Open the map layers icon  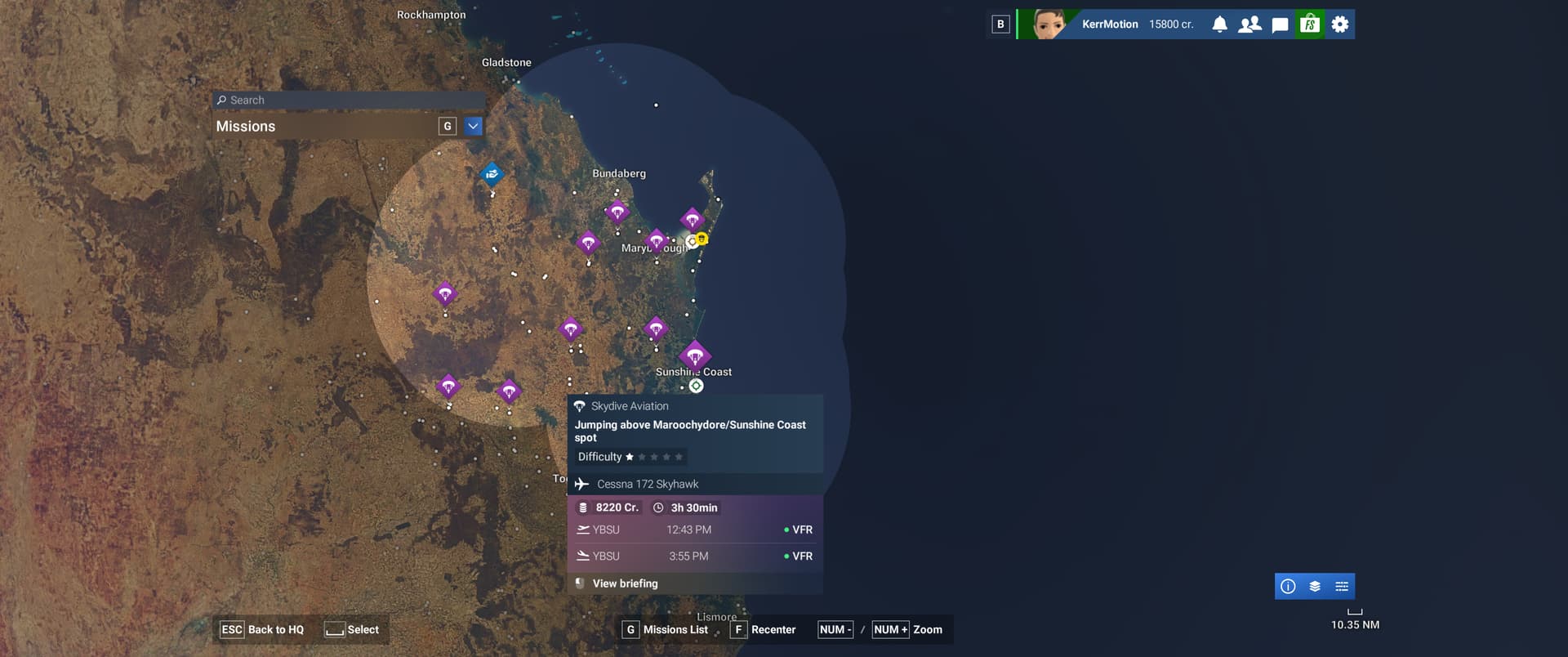tap(1315, 586)
